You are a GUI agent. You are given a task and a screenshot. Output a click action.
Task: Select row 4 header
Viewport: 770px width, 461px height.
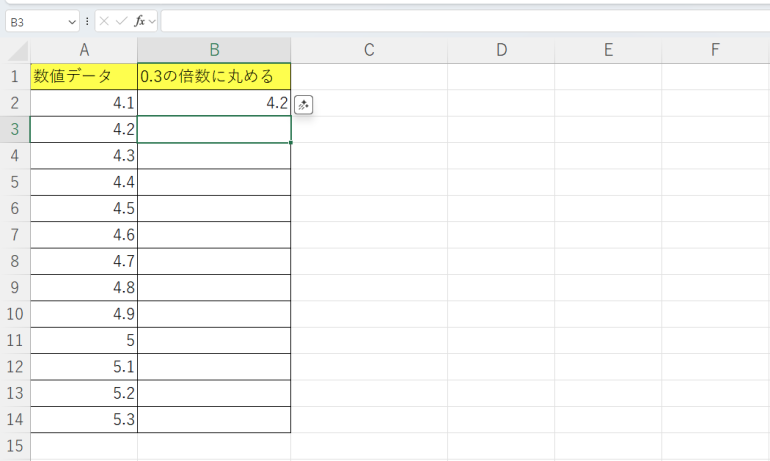pyautogui.click(x=15, y=156)
